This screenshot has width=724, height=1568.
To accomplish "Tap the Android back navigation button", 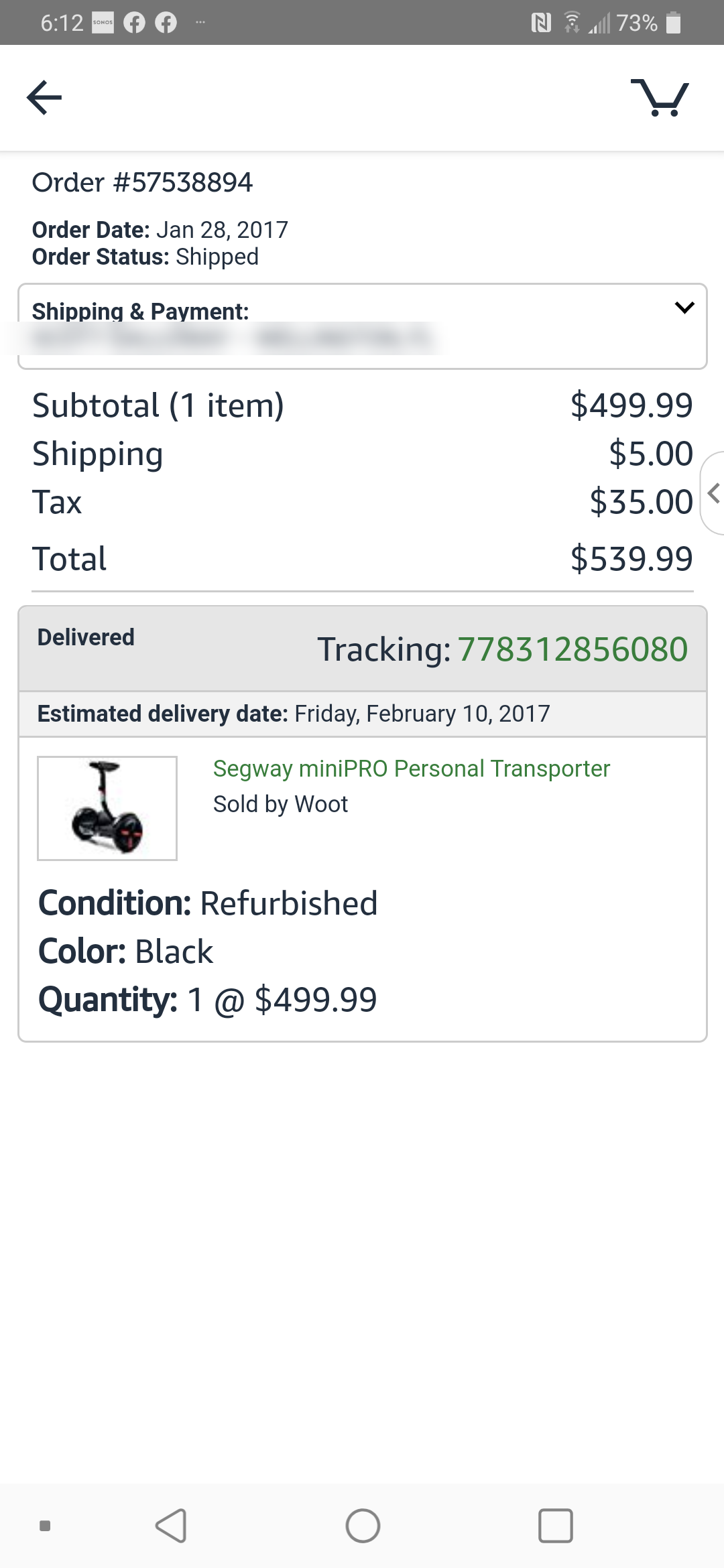I will pos(171,1526).
